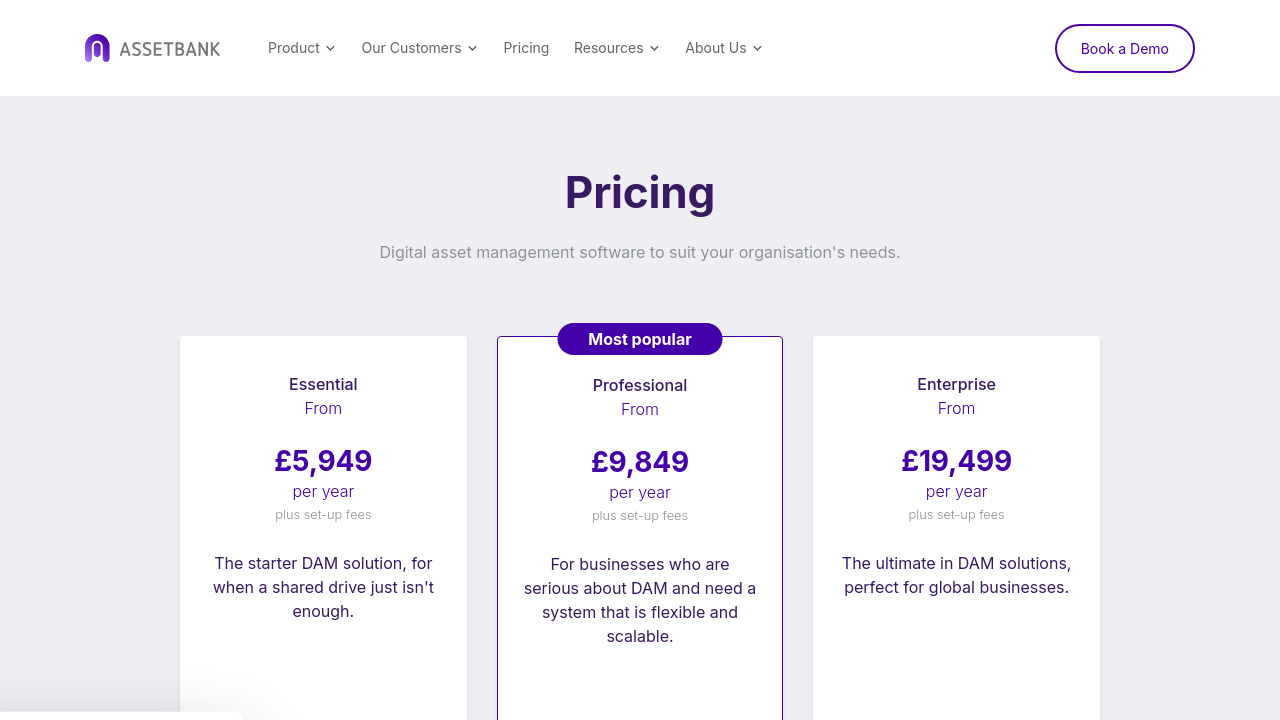Open the About Us menu label
This screenshot has height=720, width=1280.
pyautogui.click(x=715, y=48)
